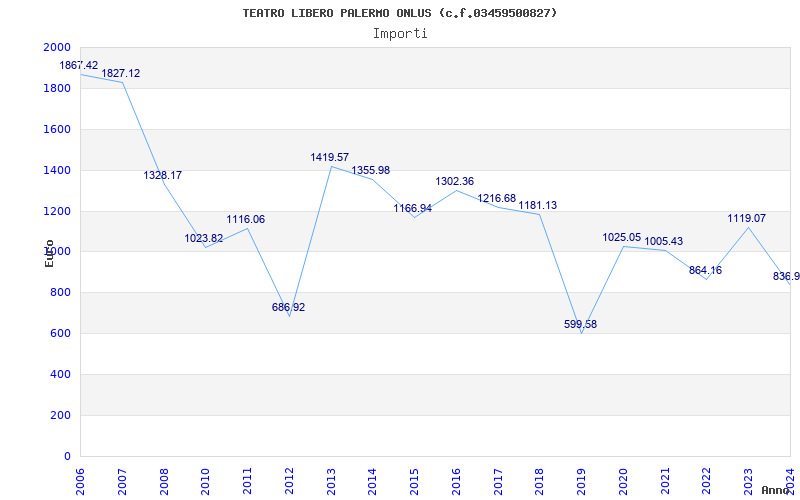
Task: Select the 1116.06 data label
Action: pyautogui.click(x=245, y=219)
